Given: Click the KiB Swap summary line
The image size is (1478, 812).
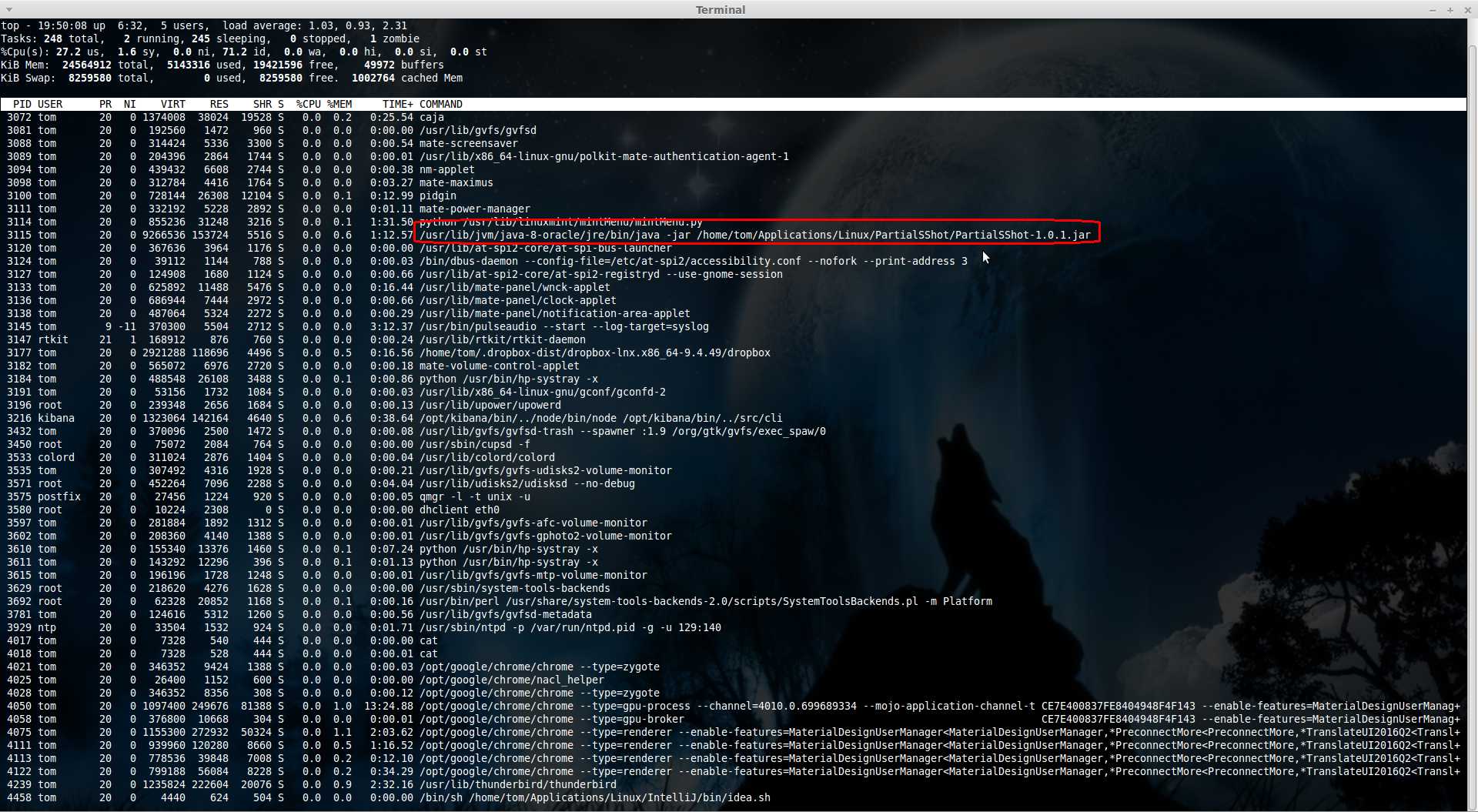Looking at the screenshot, I should point(231,78).
